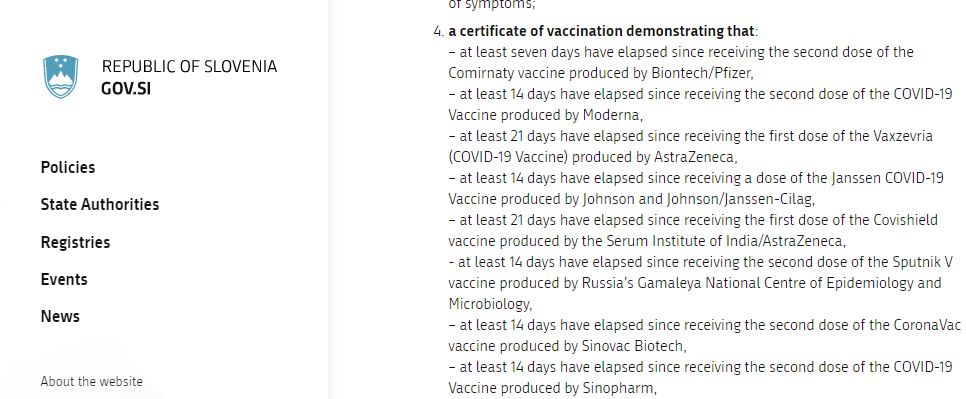Open the News section

tap(60, 316)
